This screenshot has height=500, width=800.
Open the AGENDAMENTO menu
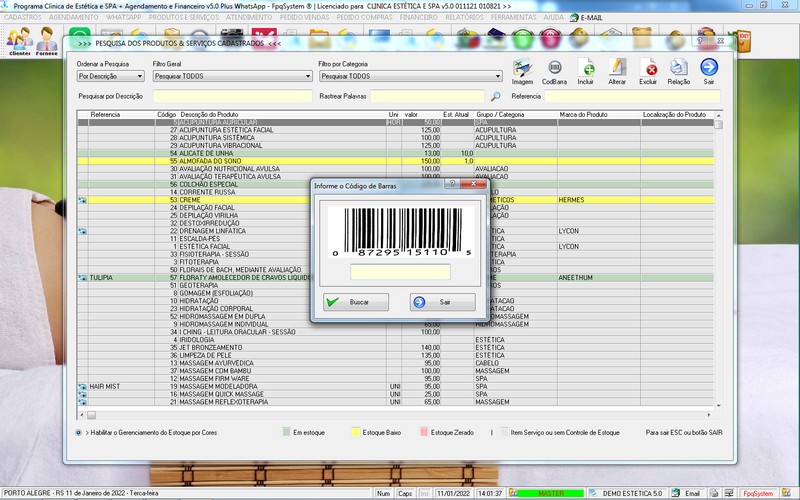[x=73, y=17]
